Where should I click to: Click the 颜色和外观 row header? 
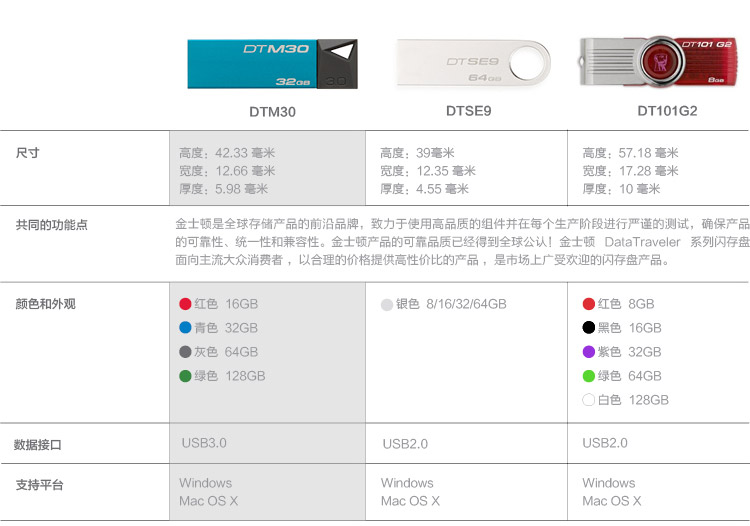click(x=45, y=304)
